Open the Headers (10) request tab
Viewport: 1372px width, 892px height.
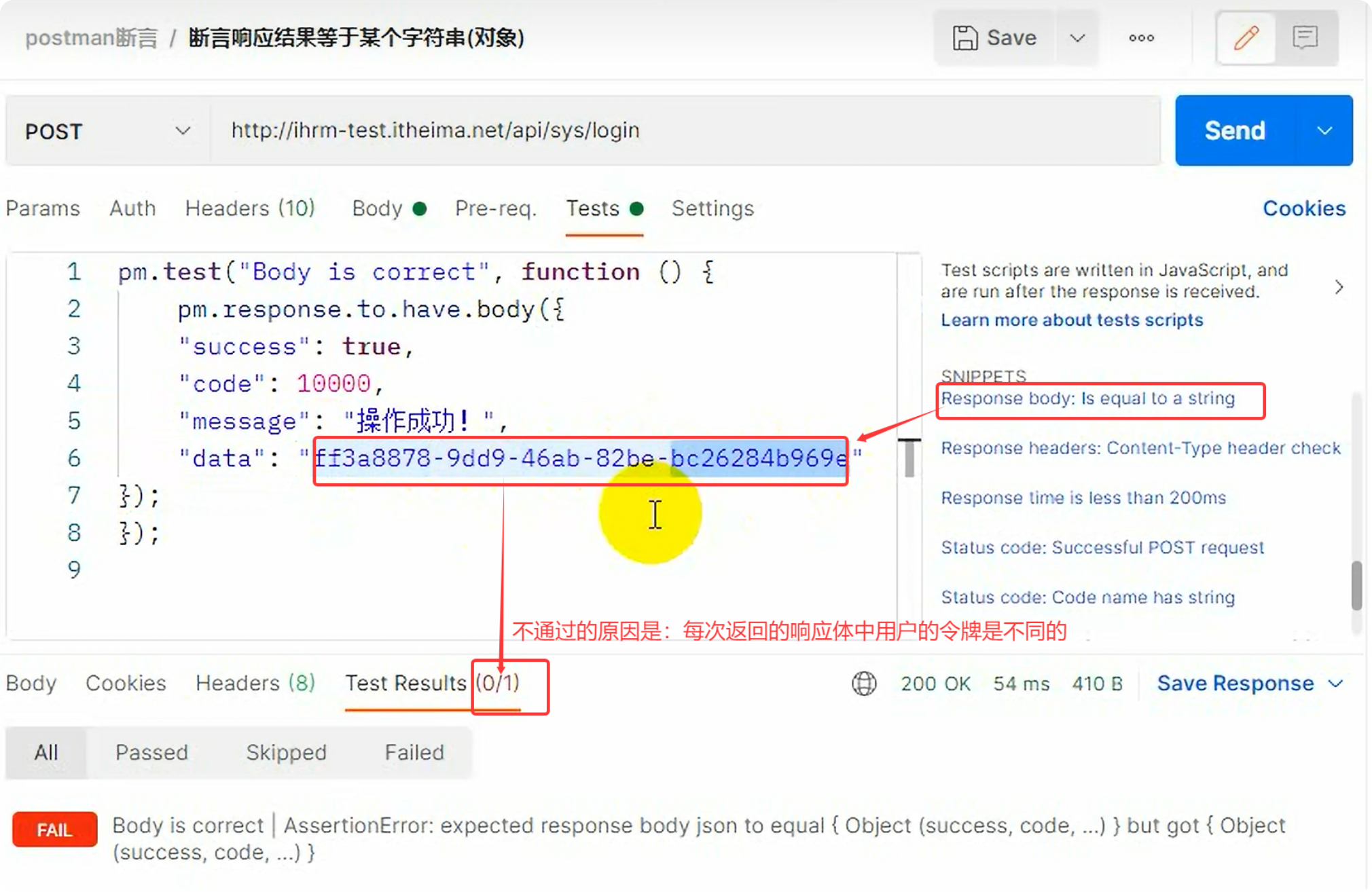tap(250, 208)
